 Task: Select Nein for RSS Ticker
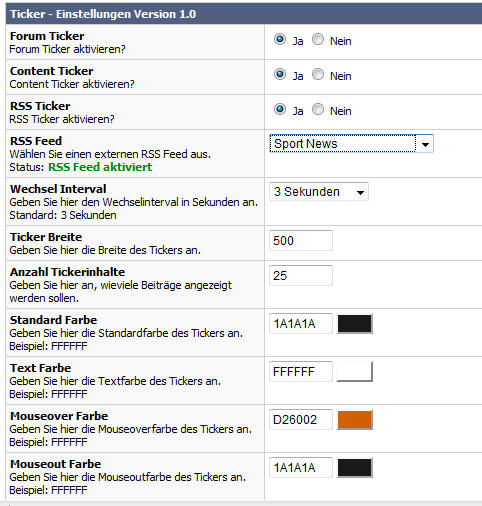pos(318,109)
